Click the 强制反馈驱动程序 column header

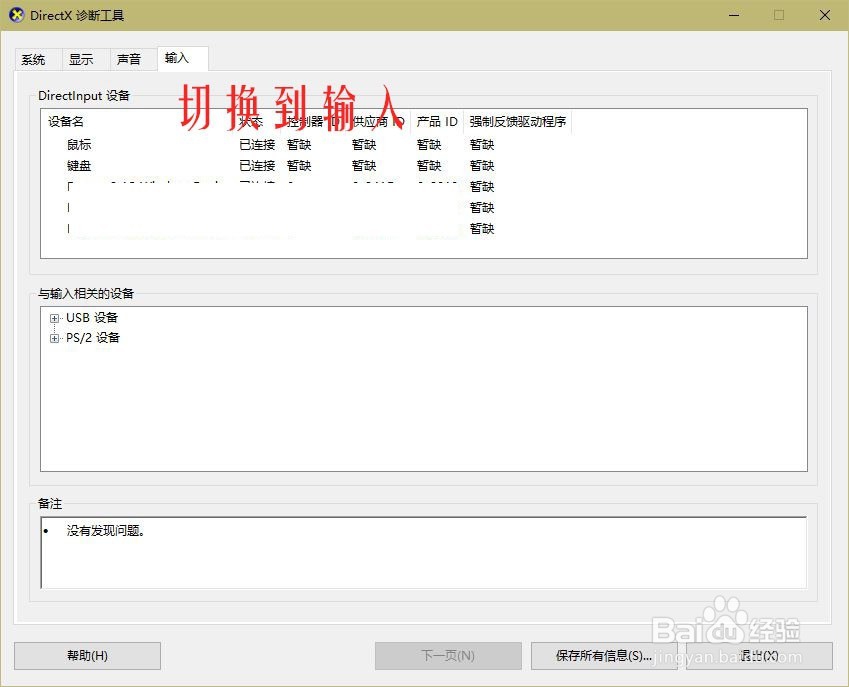518,121
